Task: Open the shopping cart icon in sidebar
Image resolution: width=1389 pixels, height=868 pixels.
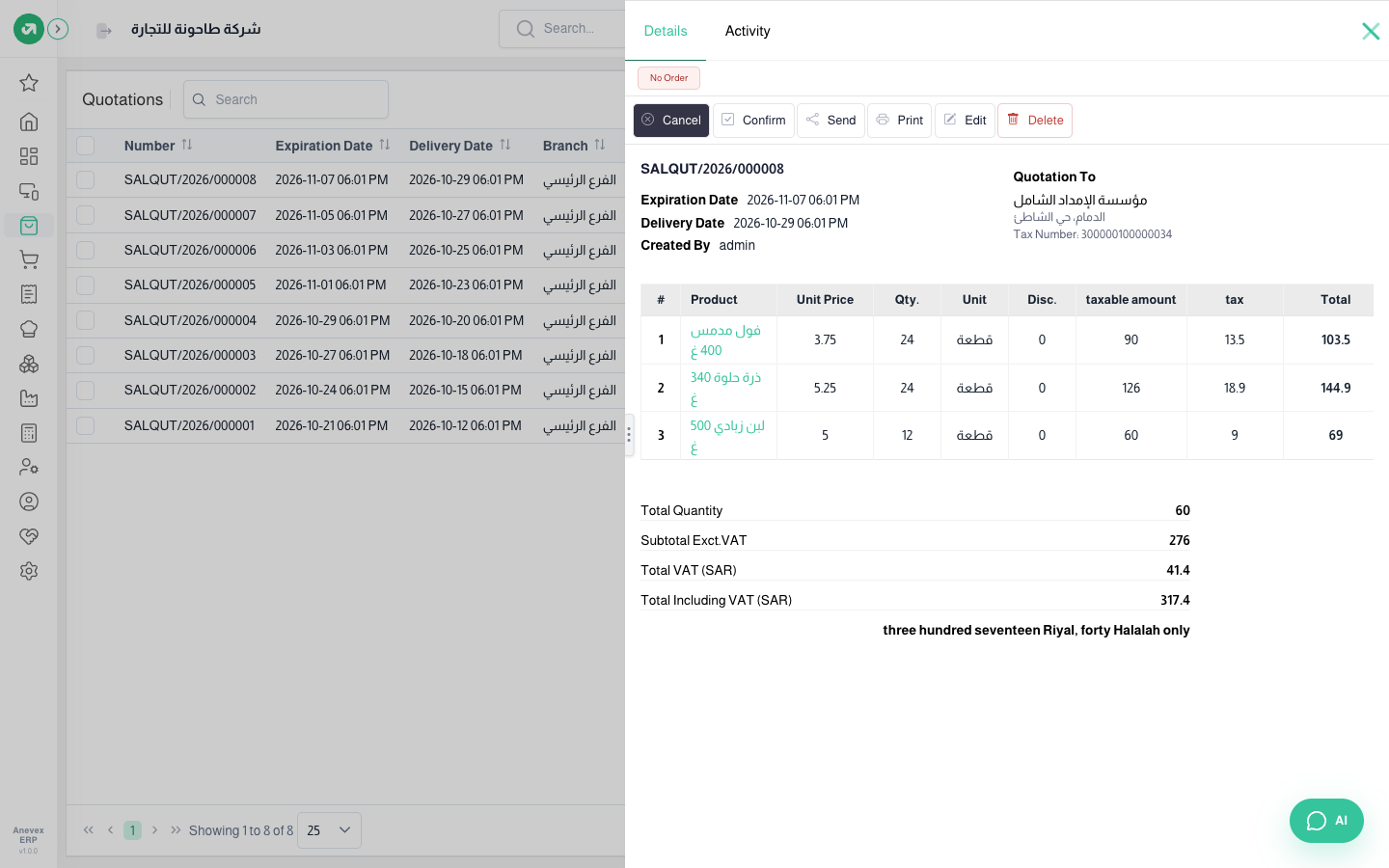Action: tap(29, 259)
